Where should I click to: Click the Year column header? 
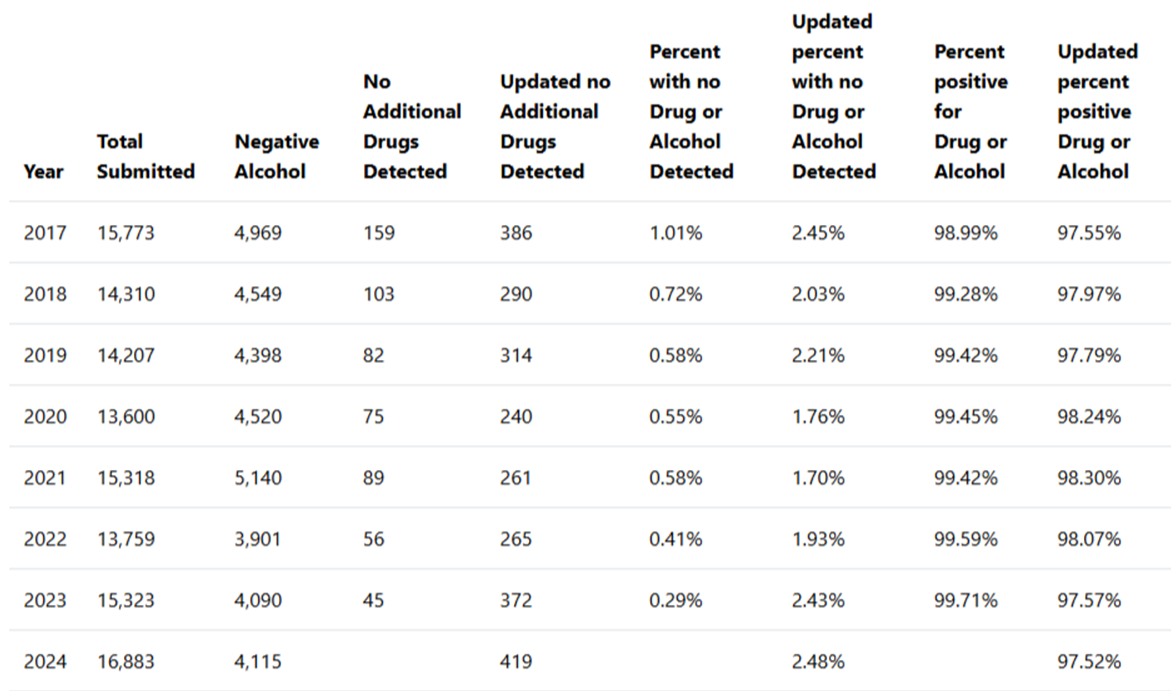(43, 171)
